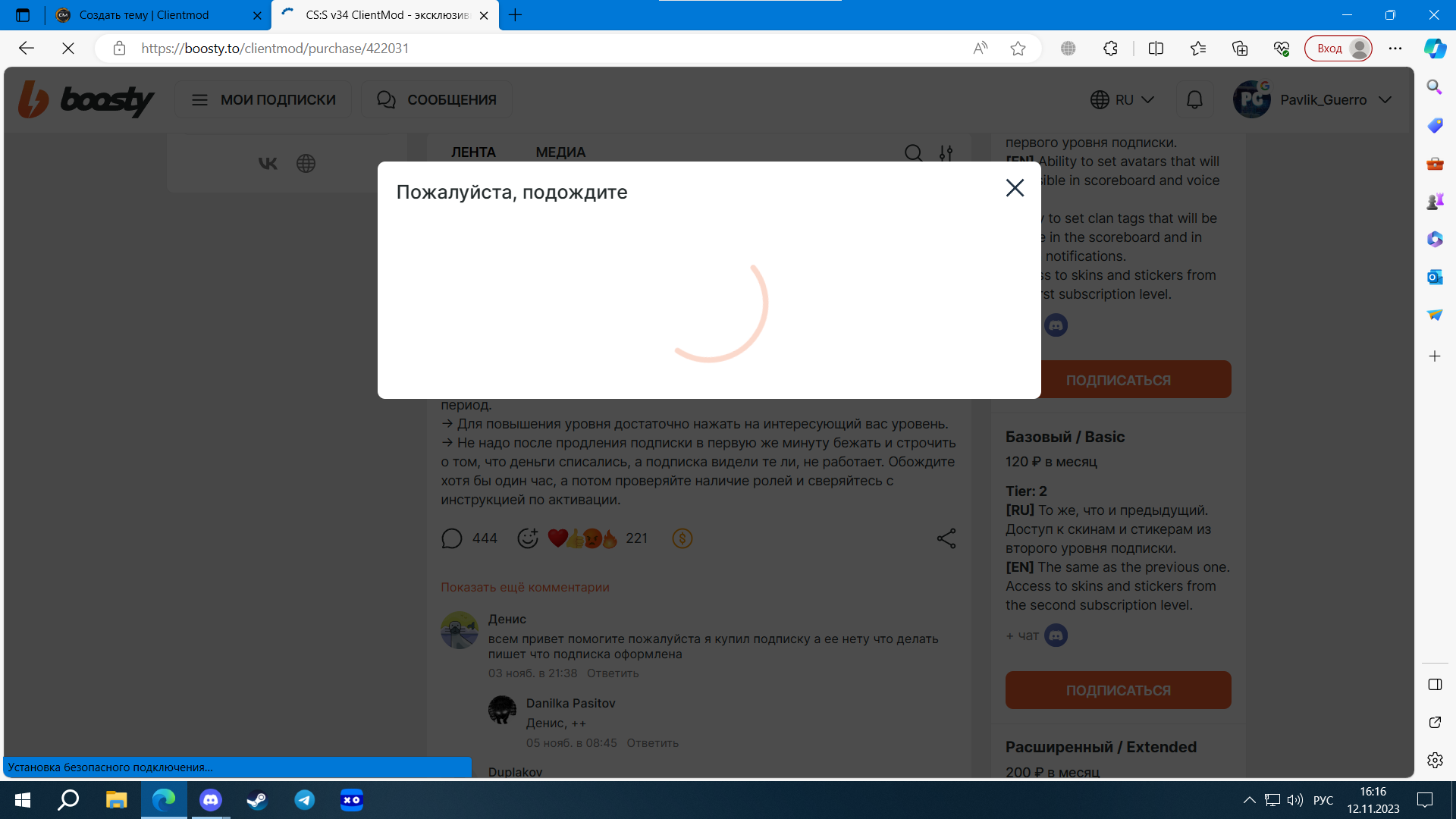This screenshot has width=1456, height=819.
Task: Toggle split screen view
Action: click(1156, 49)
